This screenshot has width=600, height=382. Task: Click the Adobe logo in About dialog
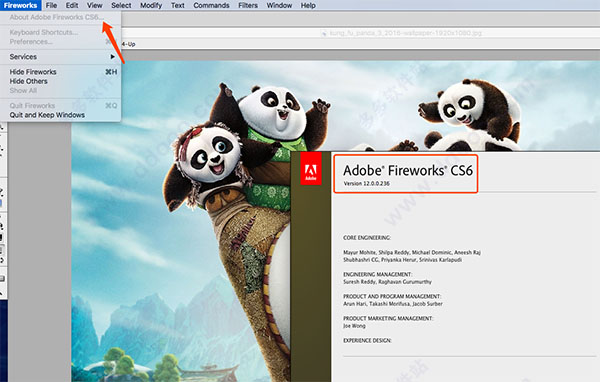311,168
